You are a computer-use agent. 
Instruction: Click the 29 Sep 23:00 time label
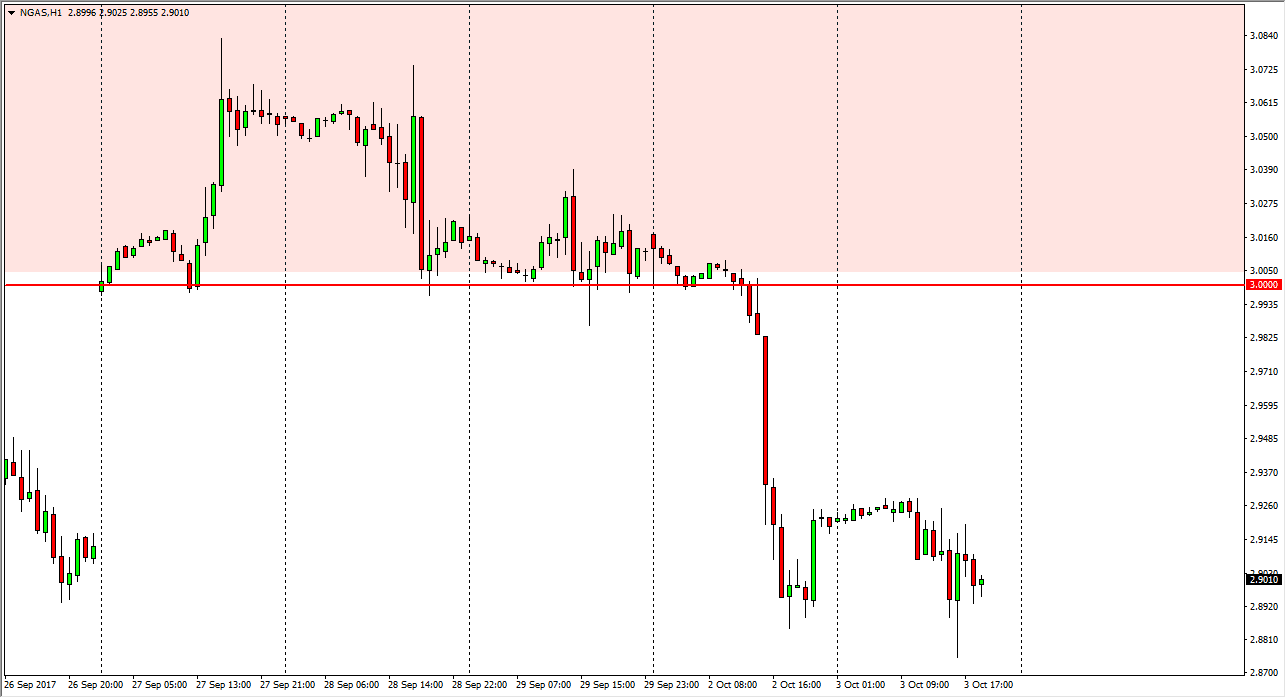coord(669,685)
